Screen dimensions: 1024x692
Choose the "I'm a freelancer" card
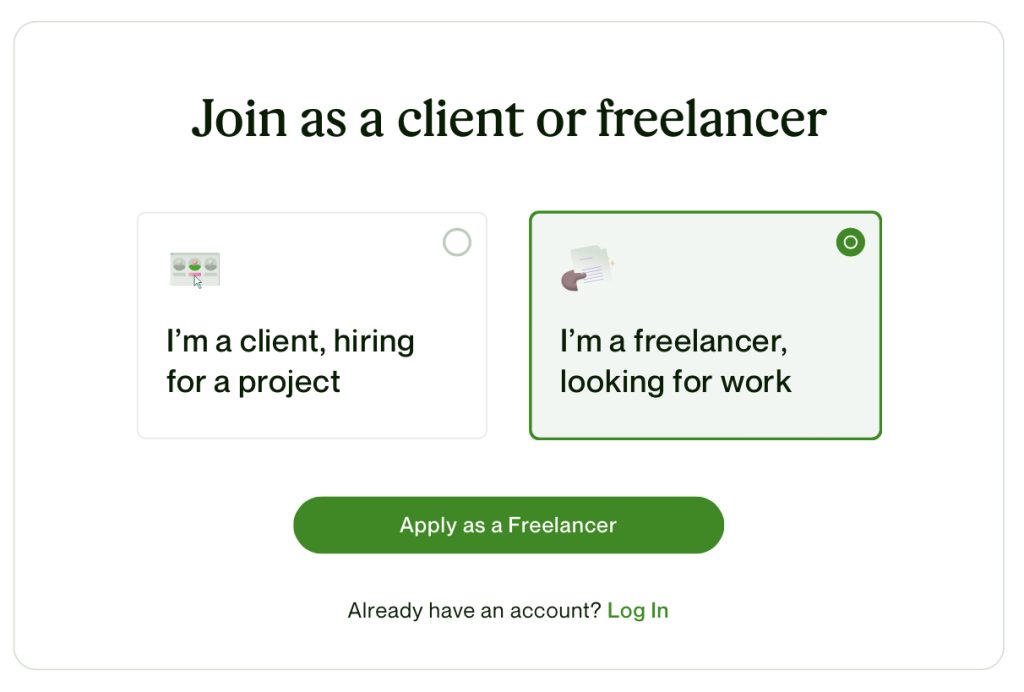705,326
